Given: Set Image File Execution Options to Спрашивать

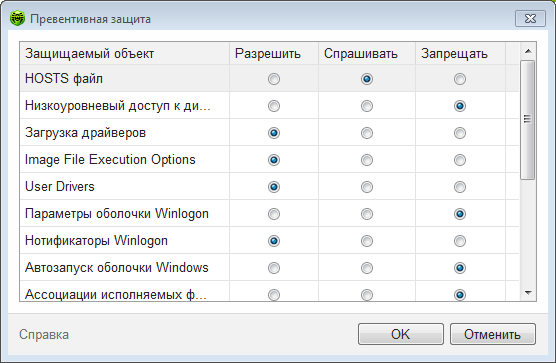Looking at the screenshot, I should (367, 160).
